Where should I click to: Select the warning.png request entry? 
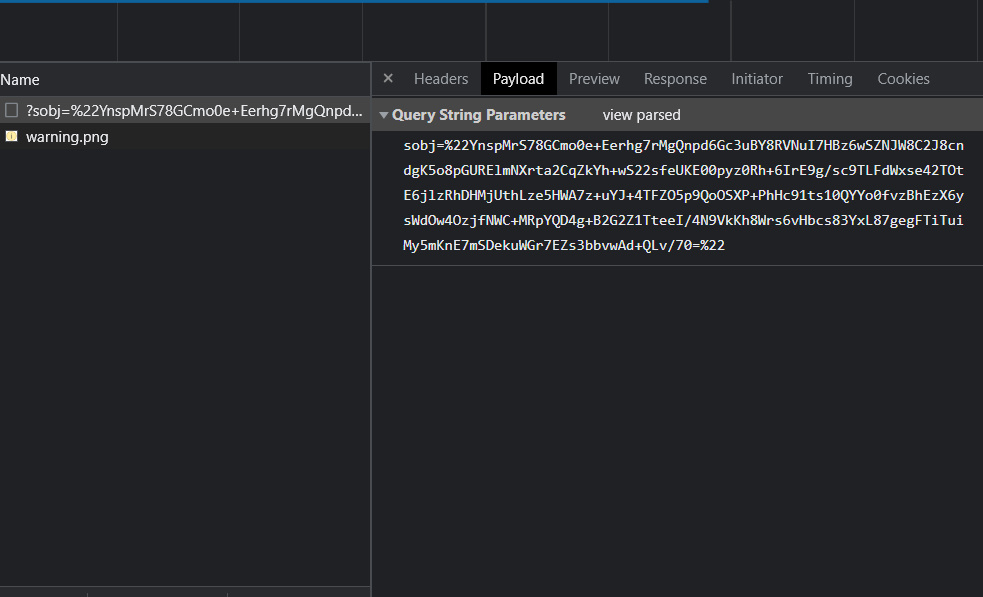pos(185,137)
